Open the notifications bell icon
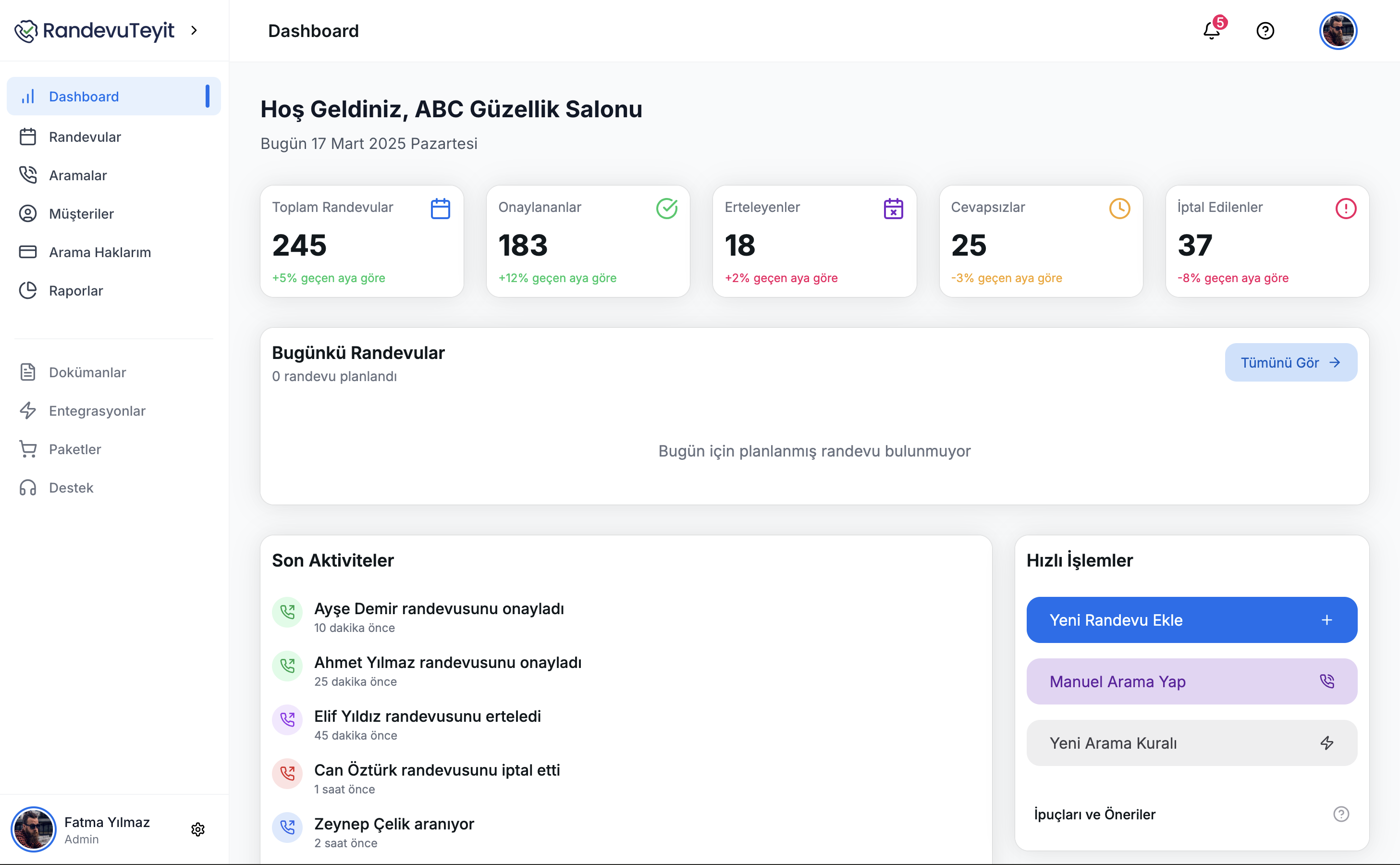 click(x=1211, y=30)
